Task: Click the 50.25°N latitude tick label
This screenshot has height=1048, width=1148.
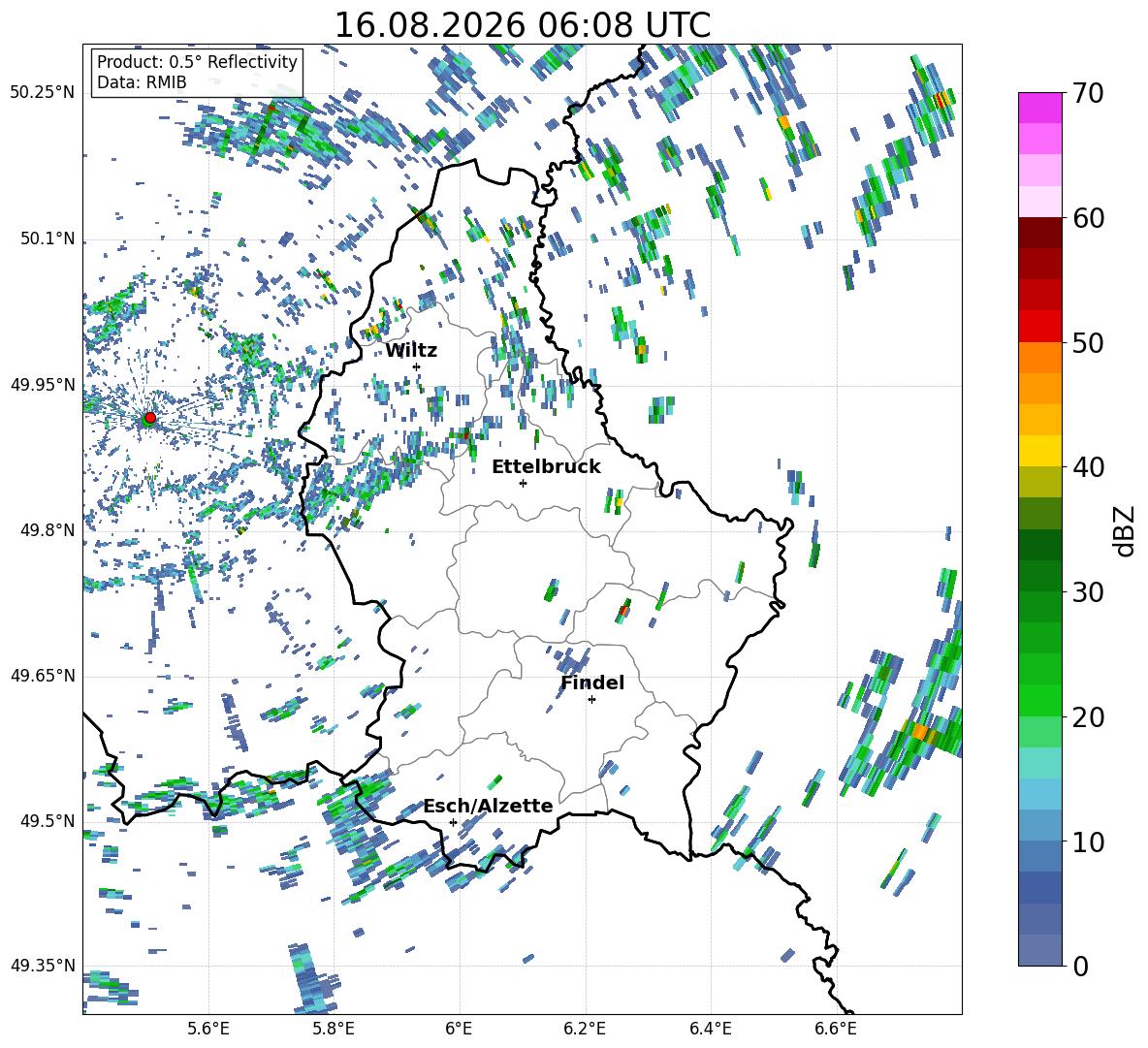Action: pyautogui.click(x=43, y=93)
